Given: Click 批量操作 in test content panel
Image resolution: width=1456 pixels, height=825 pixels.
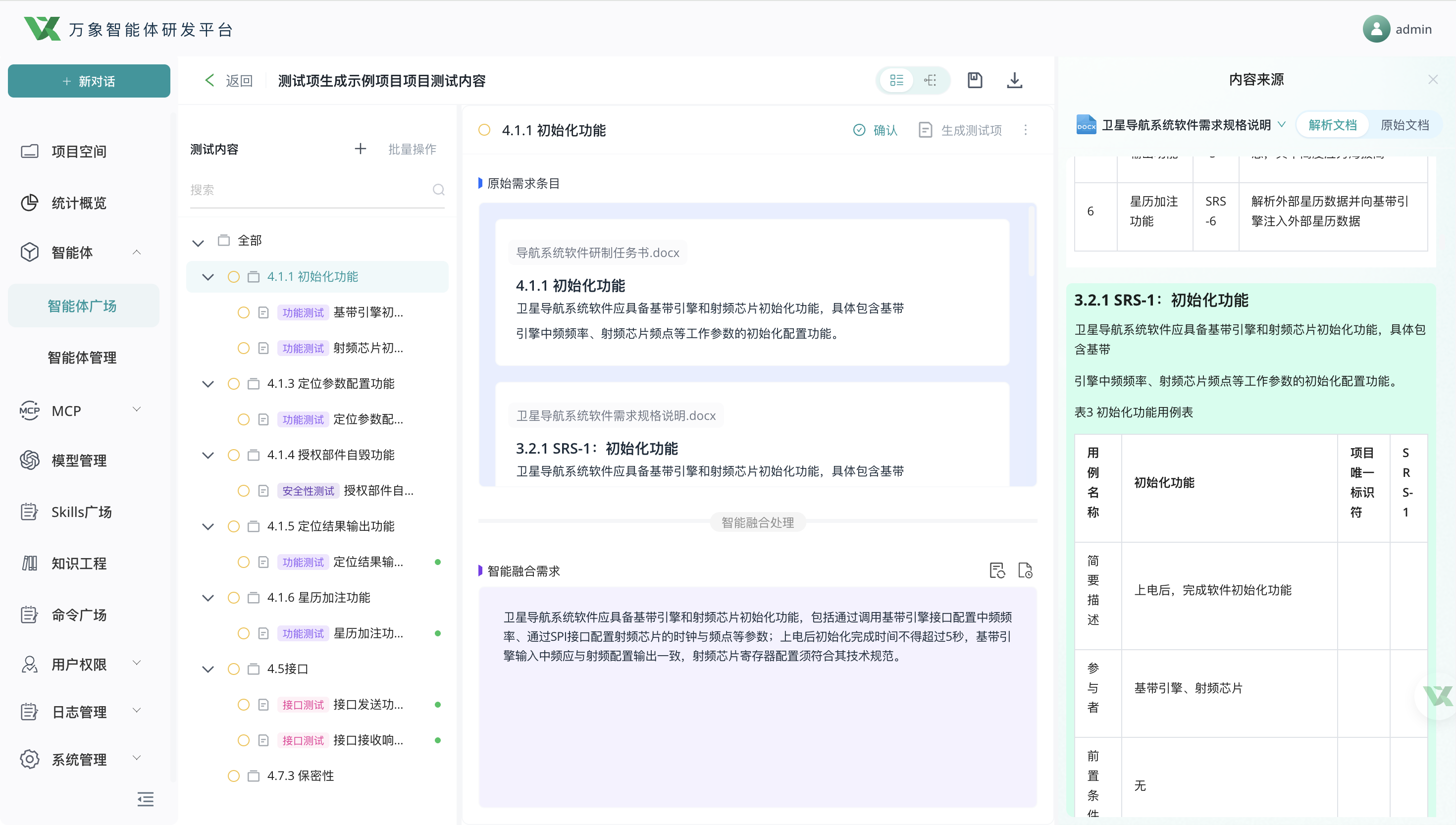Looking at the screenshot, I should [x=412, y=149].
